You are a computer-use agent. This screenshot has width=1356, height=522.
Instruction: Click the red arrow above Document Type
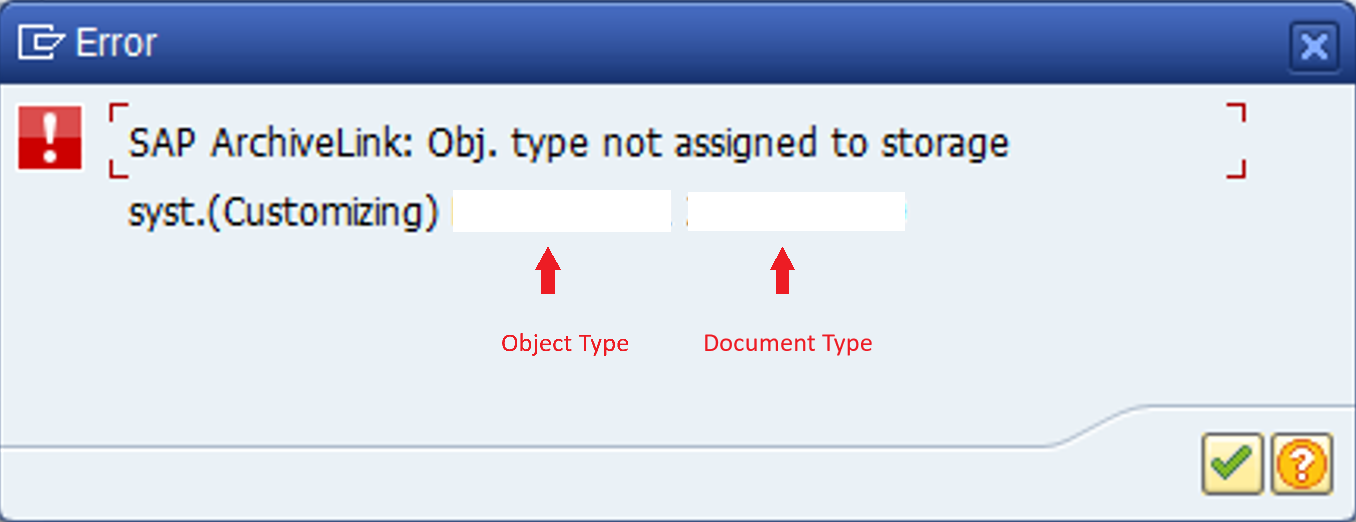click(782, 272)
